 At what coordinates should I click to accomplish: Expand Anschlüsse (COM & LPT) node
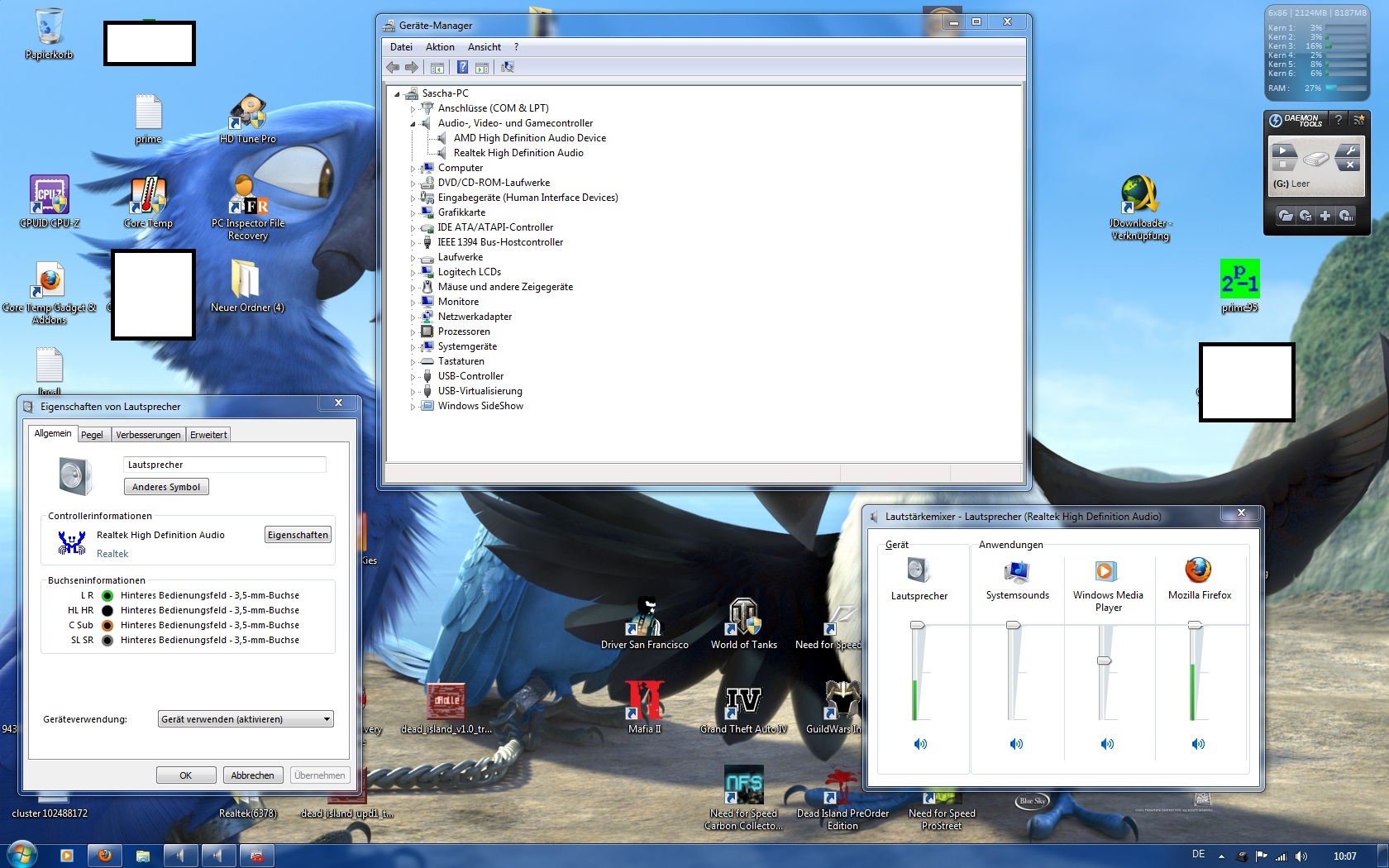pyautogui.click(x=413, y=108)
